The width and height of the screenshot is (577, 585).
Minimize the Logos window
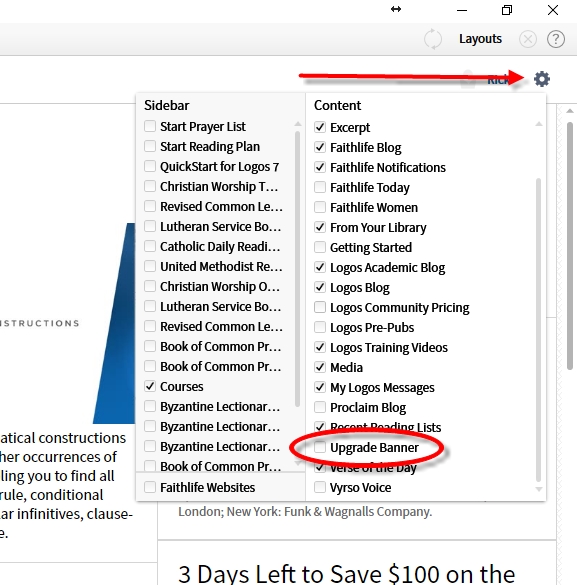click(x=462, y=10)
